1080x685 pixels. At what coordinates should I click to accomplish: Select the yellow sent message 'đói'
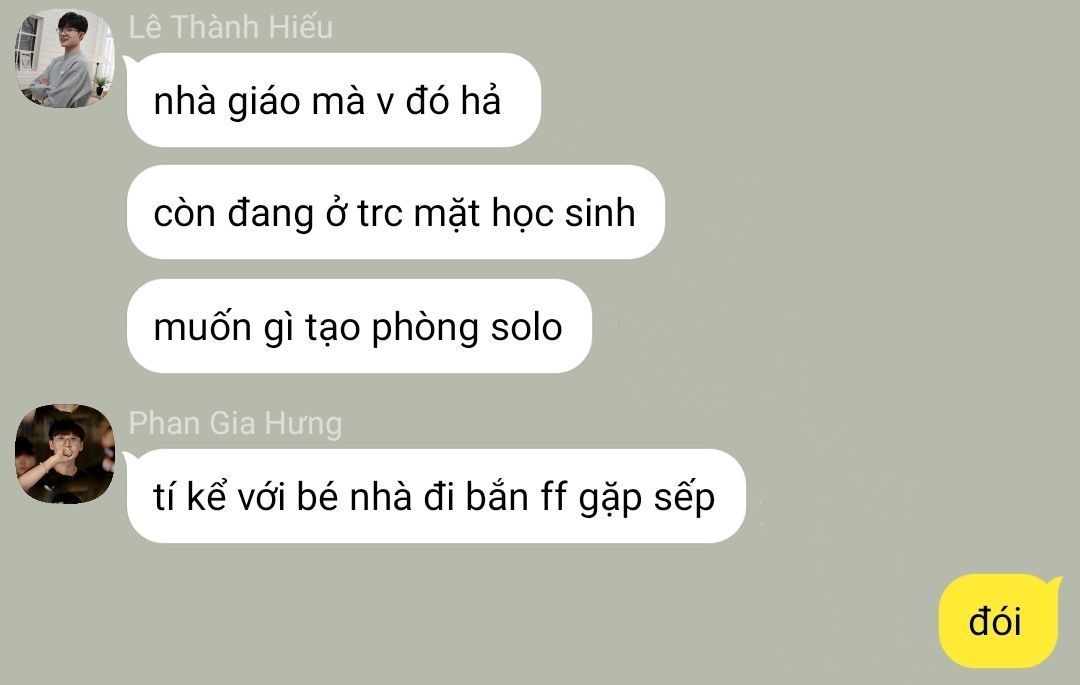click(x=998, y=621)
